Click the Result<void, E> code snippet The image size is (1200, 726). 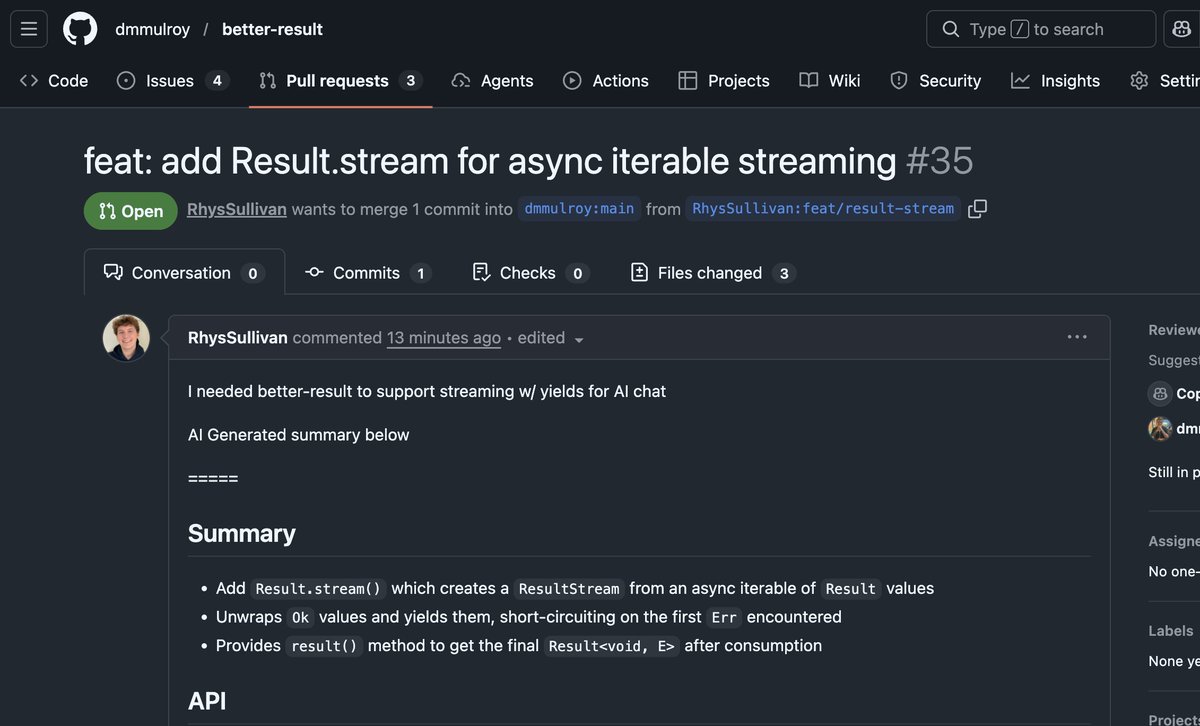click(x=612, y=646)
